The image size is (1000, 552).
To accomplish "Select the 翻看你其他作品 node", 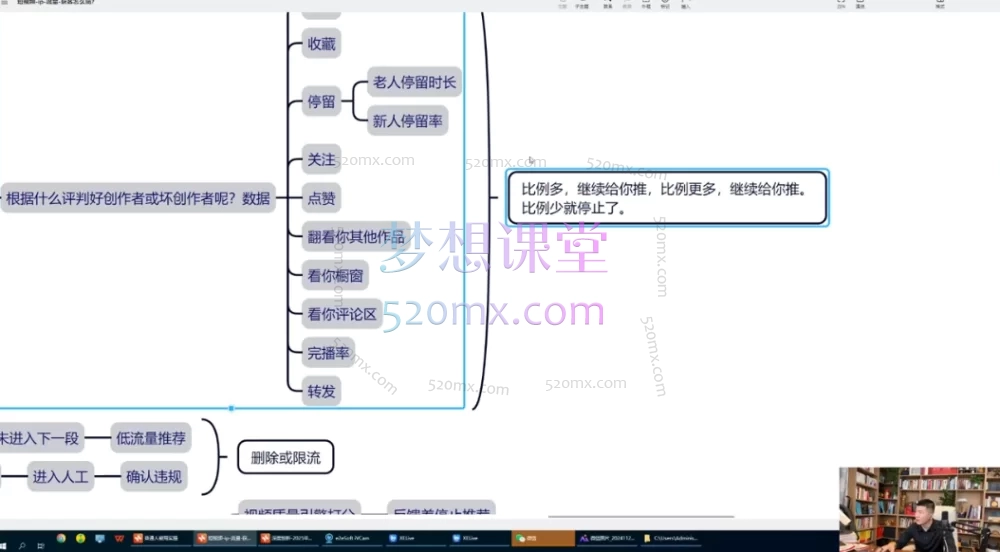I will tap(356, 237).
